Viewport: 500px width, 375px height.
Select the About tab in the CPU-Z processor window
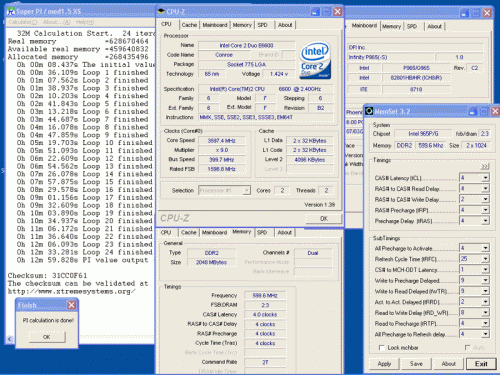point(285,25)
